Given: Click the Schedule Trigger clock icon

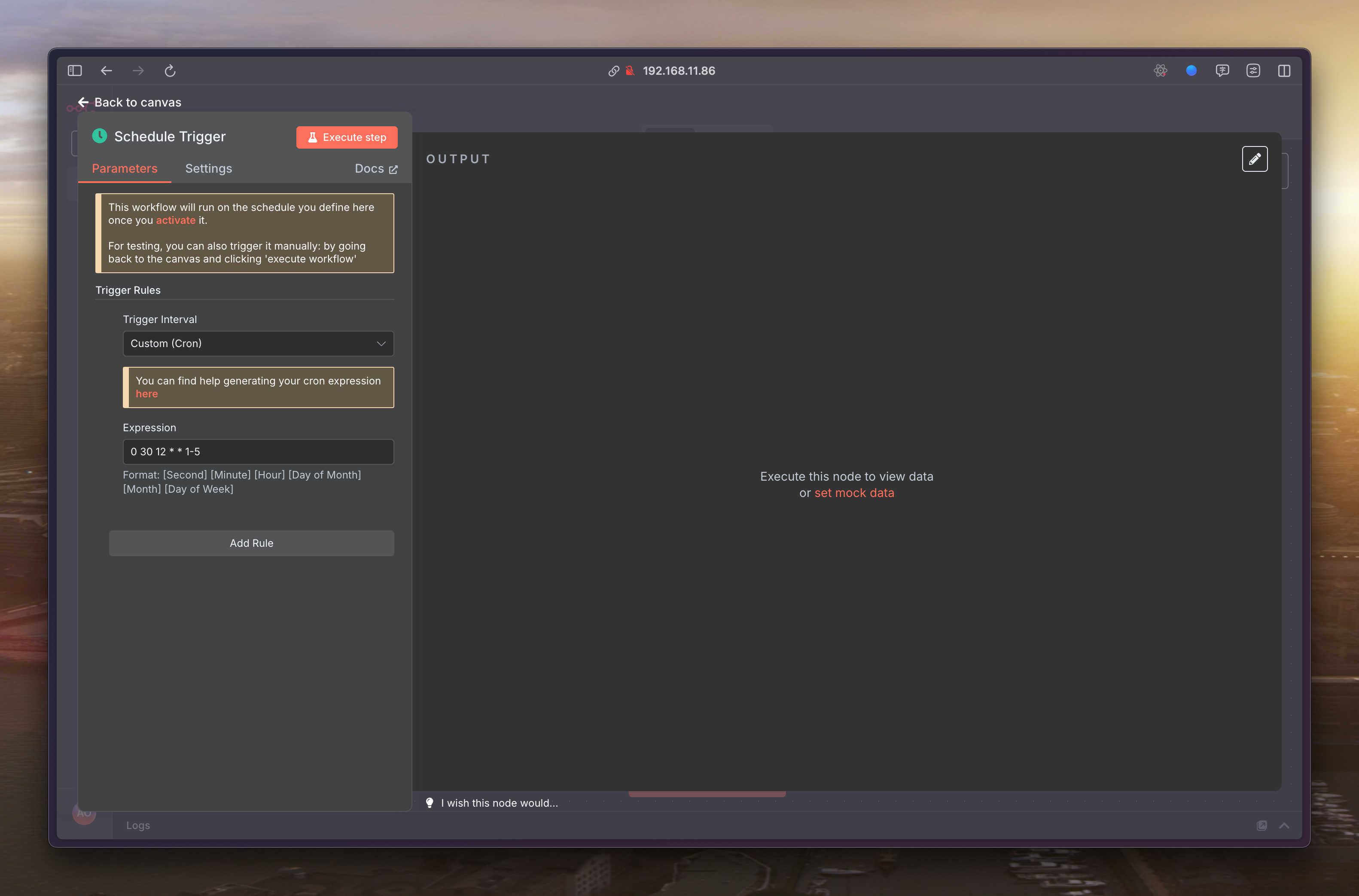Looking at the screenshot, I should 99,136.
